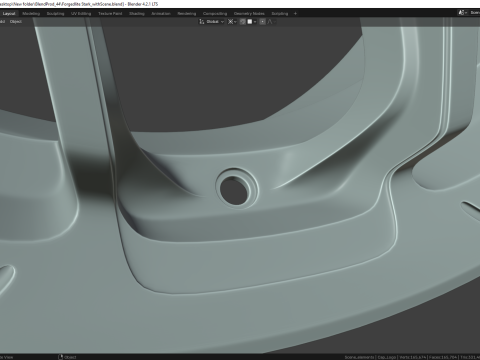The image size is (480, 360).
Task: Open the Object menu in viewport header
Action: [x=15, y=21]
